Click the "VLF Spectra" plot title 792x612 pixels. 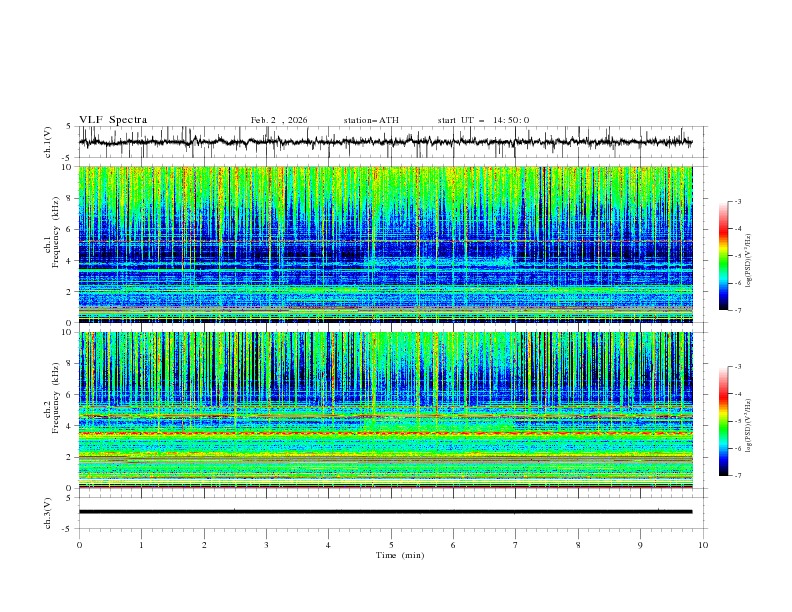click(113, 120)
